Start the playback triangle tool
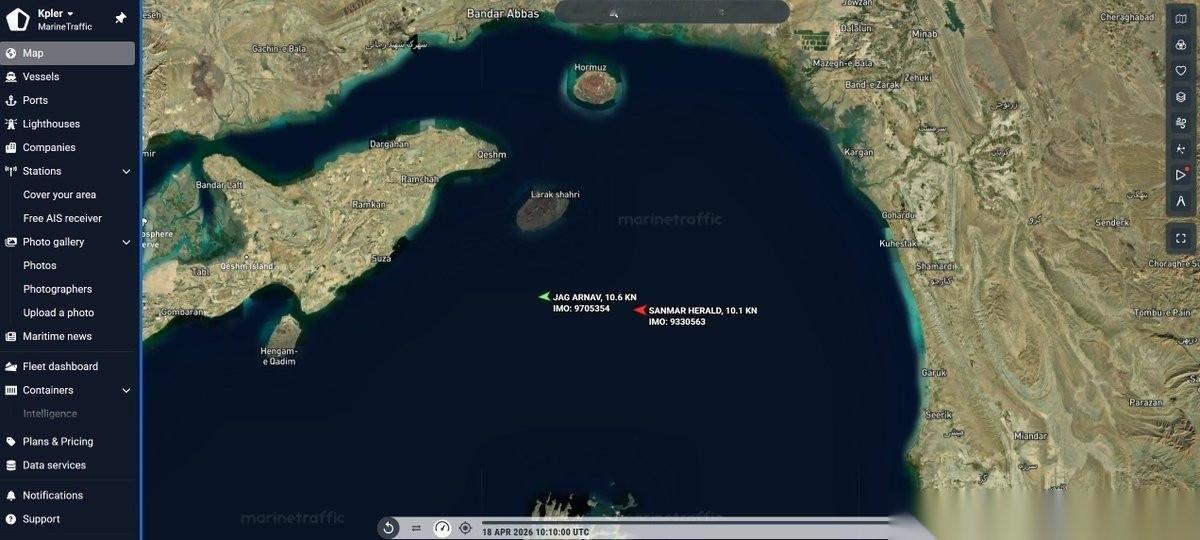This screenshot has height=540, width=1200. click(x=1181, y=175)
